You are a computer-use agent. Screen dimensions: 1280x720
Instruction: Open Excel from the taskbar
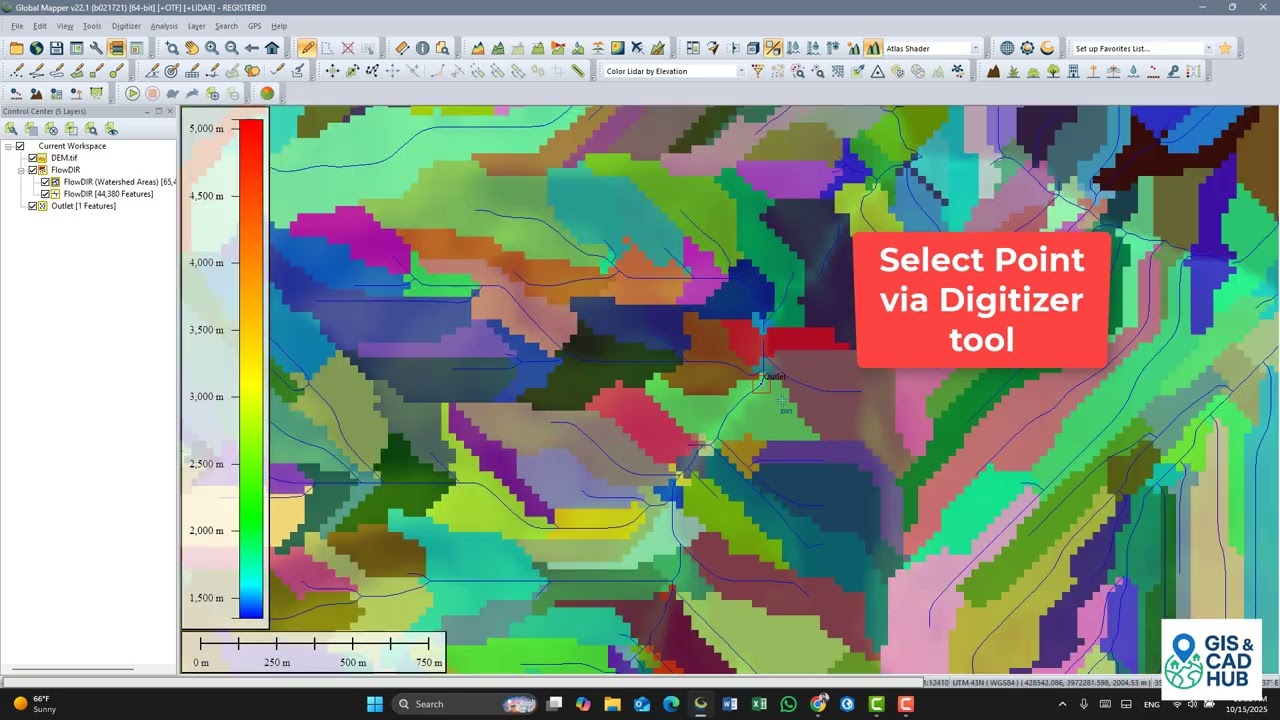(759, 704)
